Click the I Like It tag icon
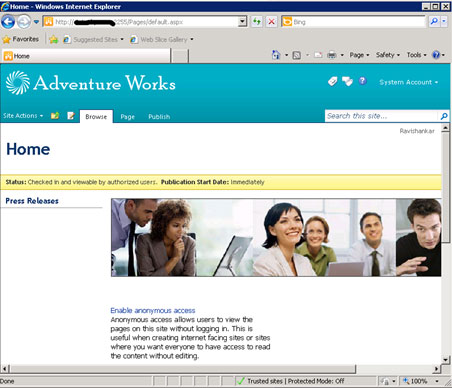The height and width of the screenshot is (388, 452). pyautogui.click(x=333, y=81)
